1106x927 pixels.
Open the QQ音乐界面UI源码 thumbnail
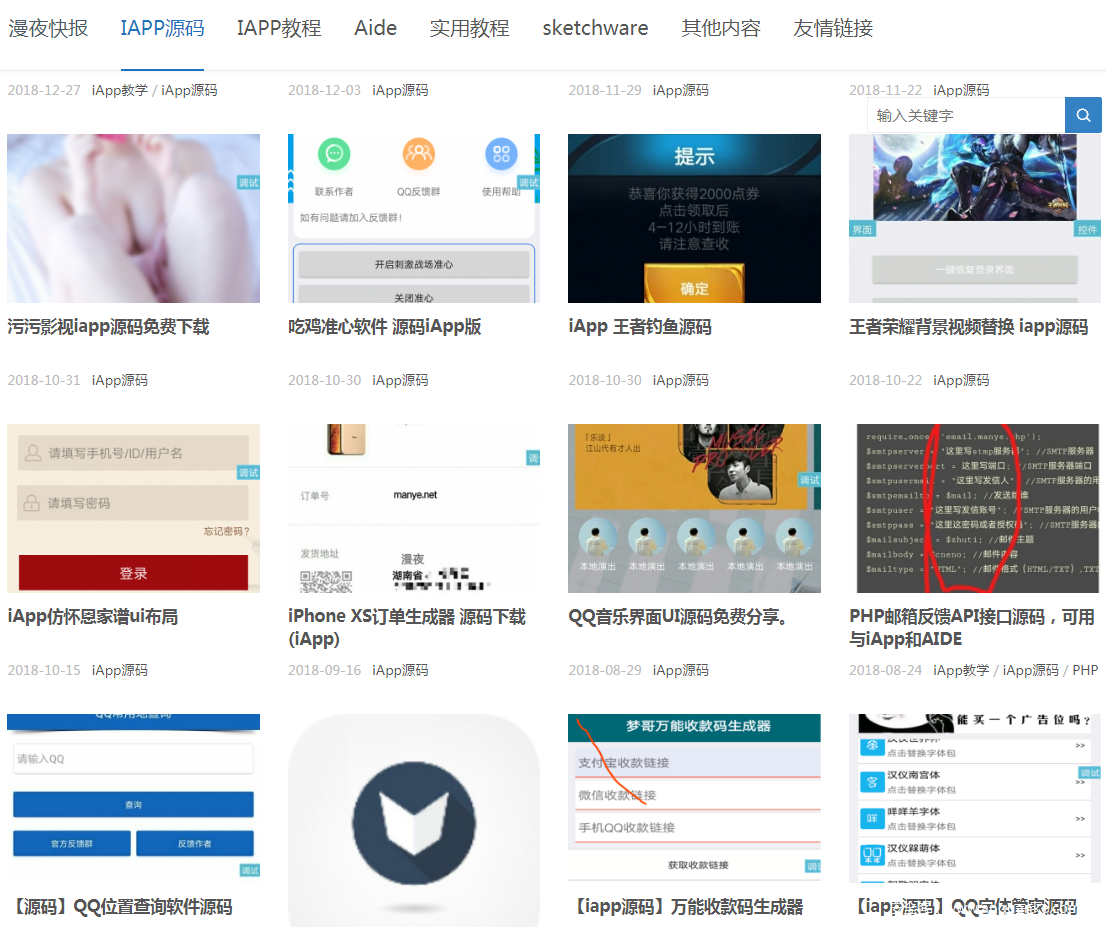click(x=694, y=508)
